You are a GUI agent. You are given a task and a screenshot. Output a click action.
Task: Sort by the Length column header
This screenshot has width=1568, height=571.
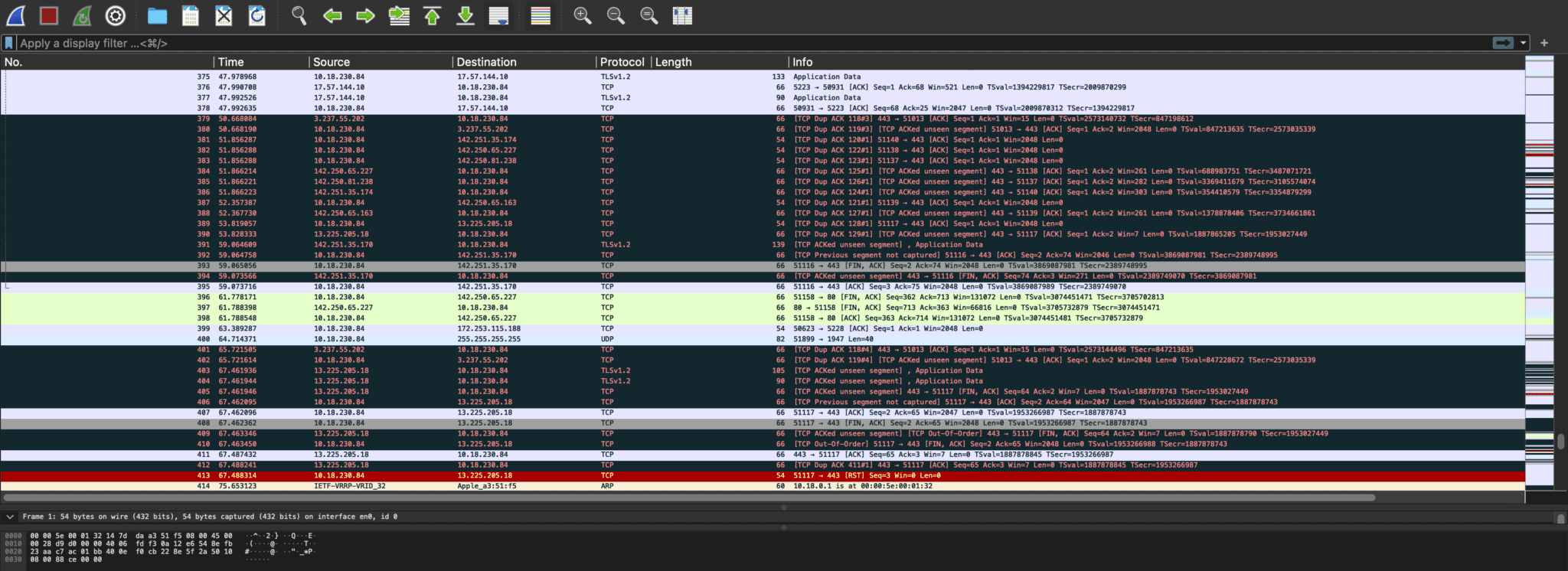click(720, 62)
